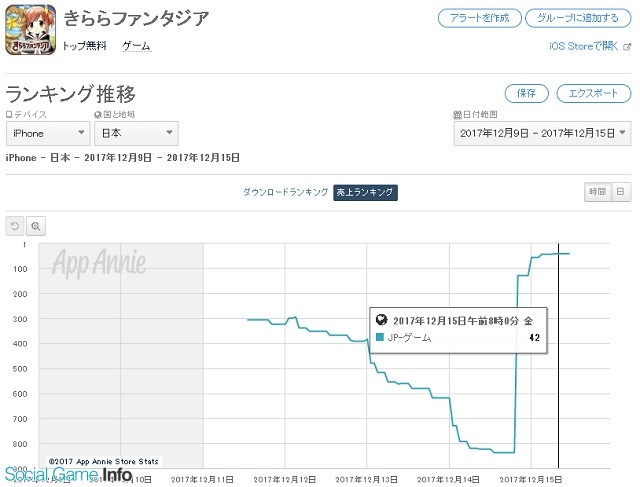Select the 売上ランキング tab

tap(365, 192)
